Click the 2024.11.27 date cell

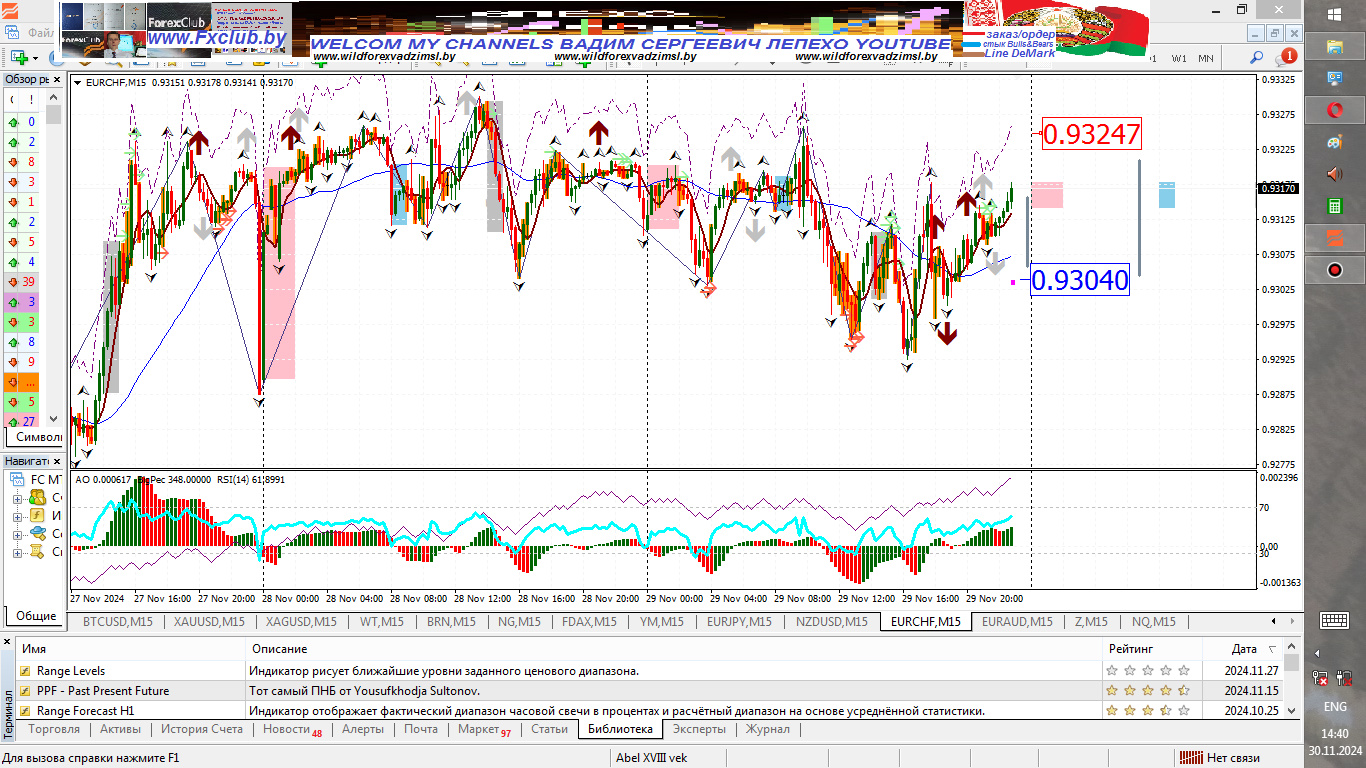point(1254,671)
